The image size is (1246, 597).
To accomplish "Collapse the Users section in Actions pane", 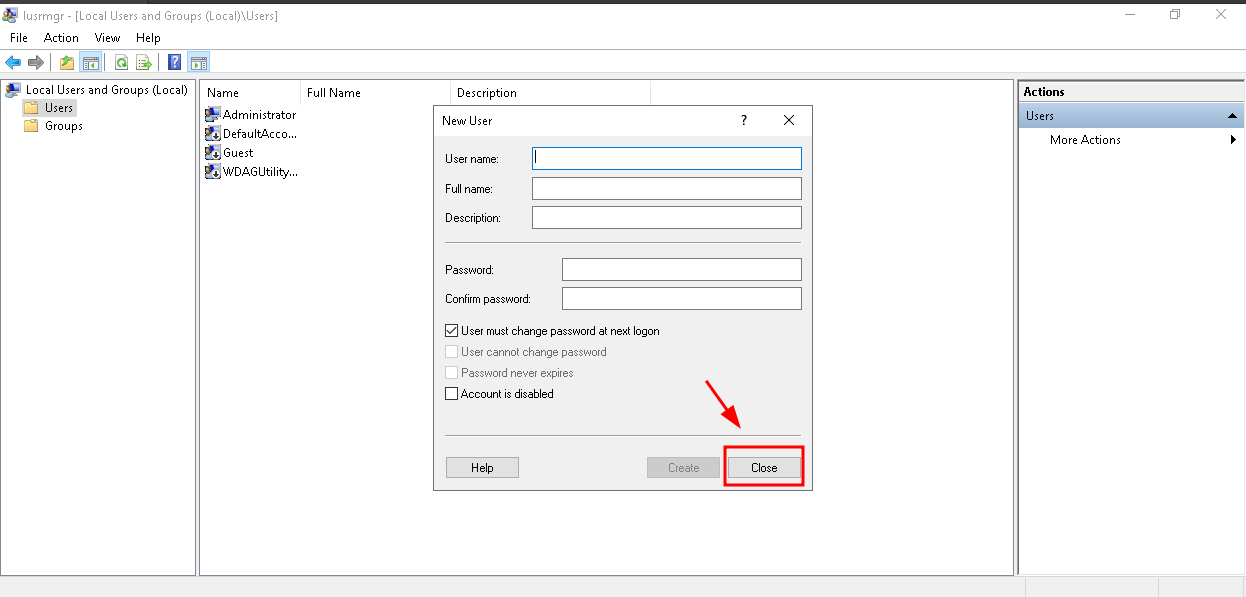I will 1233,116.
